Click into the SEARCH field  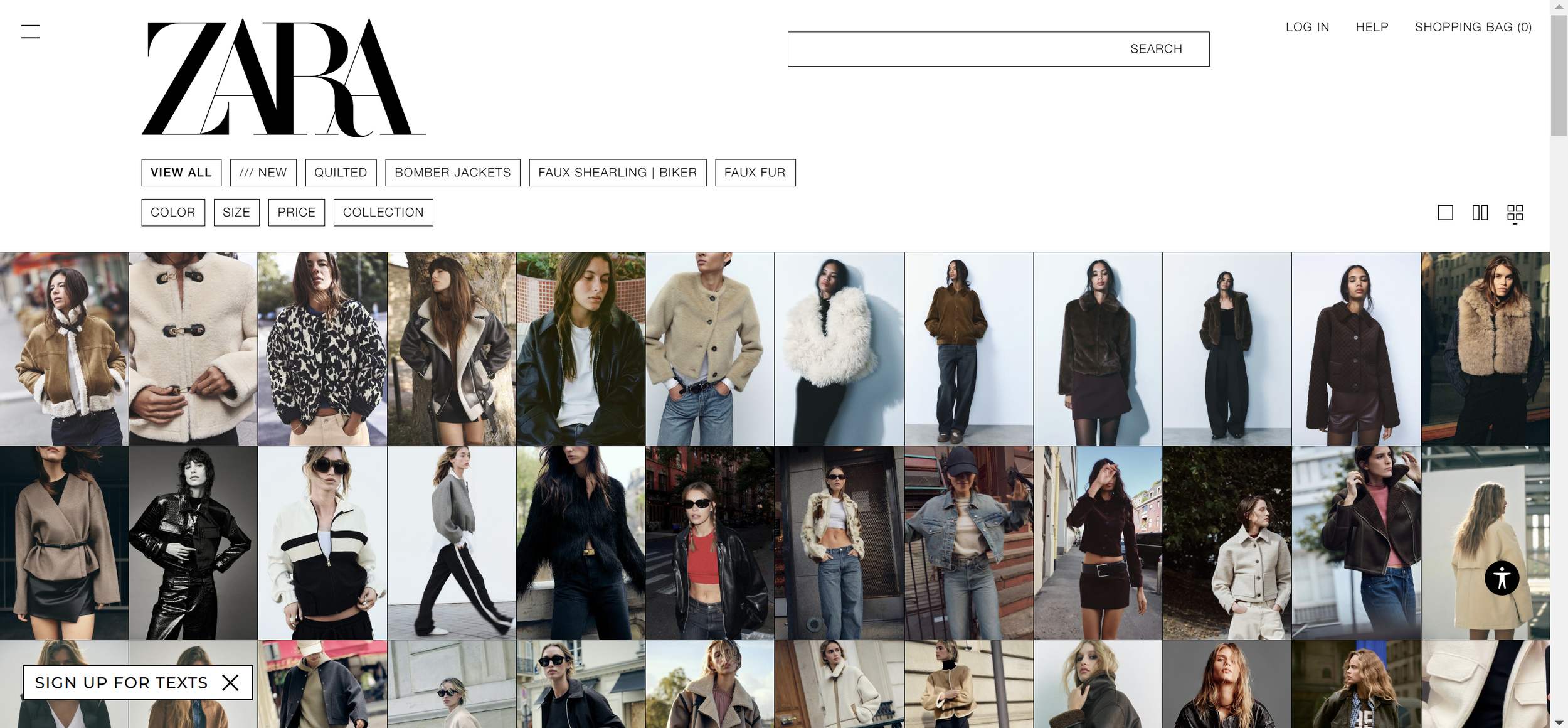(997, 49)
